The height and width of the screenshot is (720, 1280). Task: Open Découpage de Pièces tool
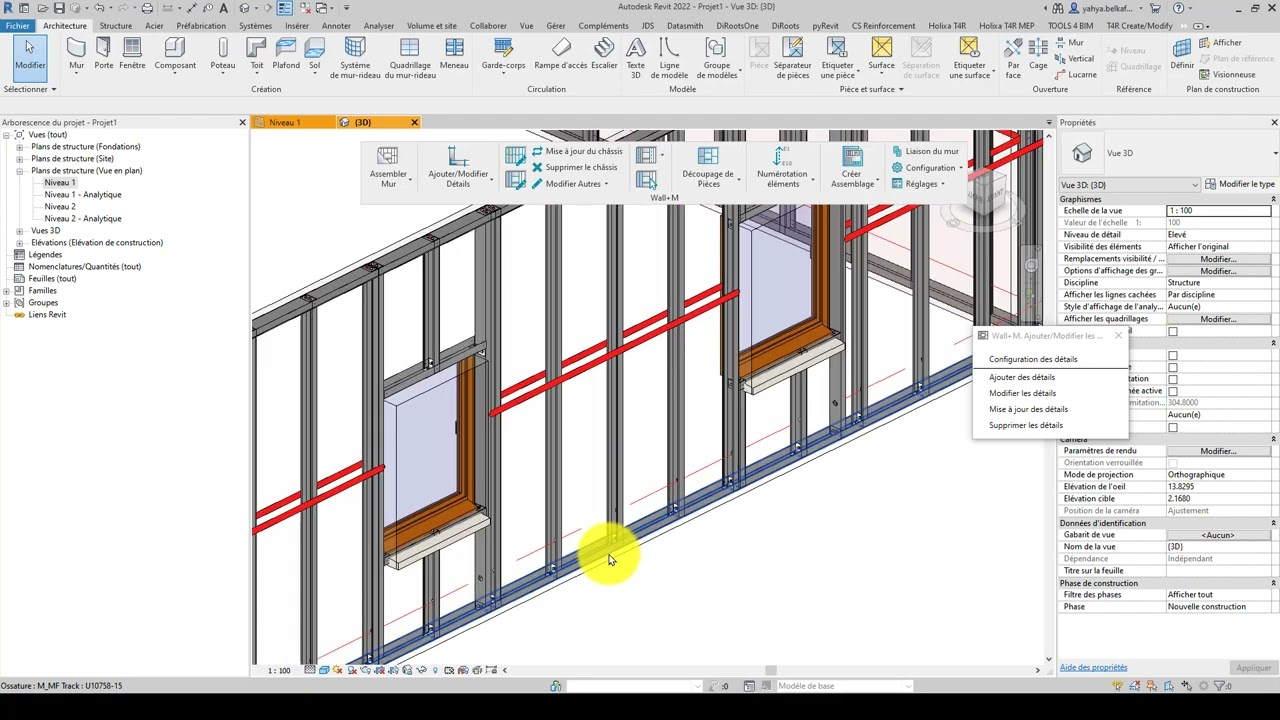coord(708,167)
